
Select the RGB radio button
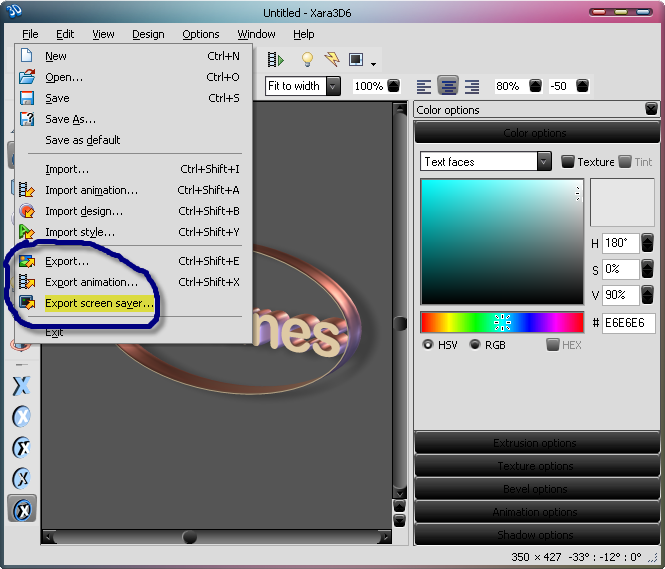(x=475, y=345)
